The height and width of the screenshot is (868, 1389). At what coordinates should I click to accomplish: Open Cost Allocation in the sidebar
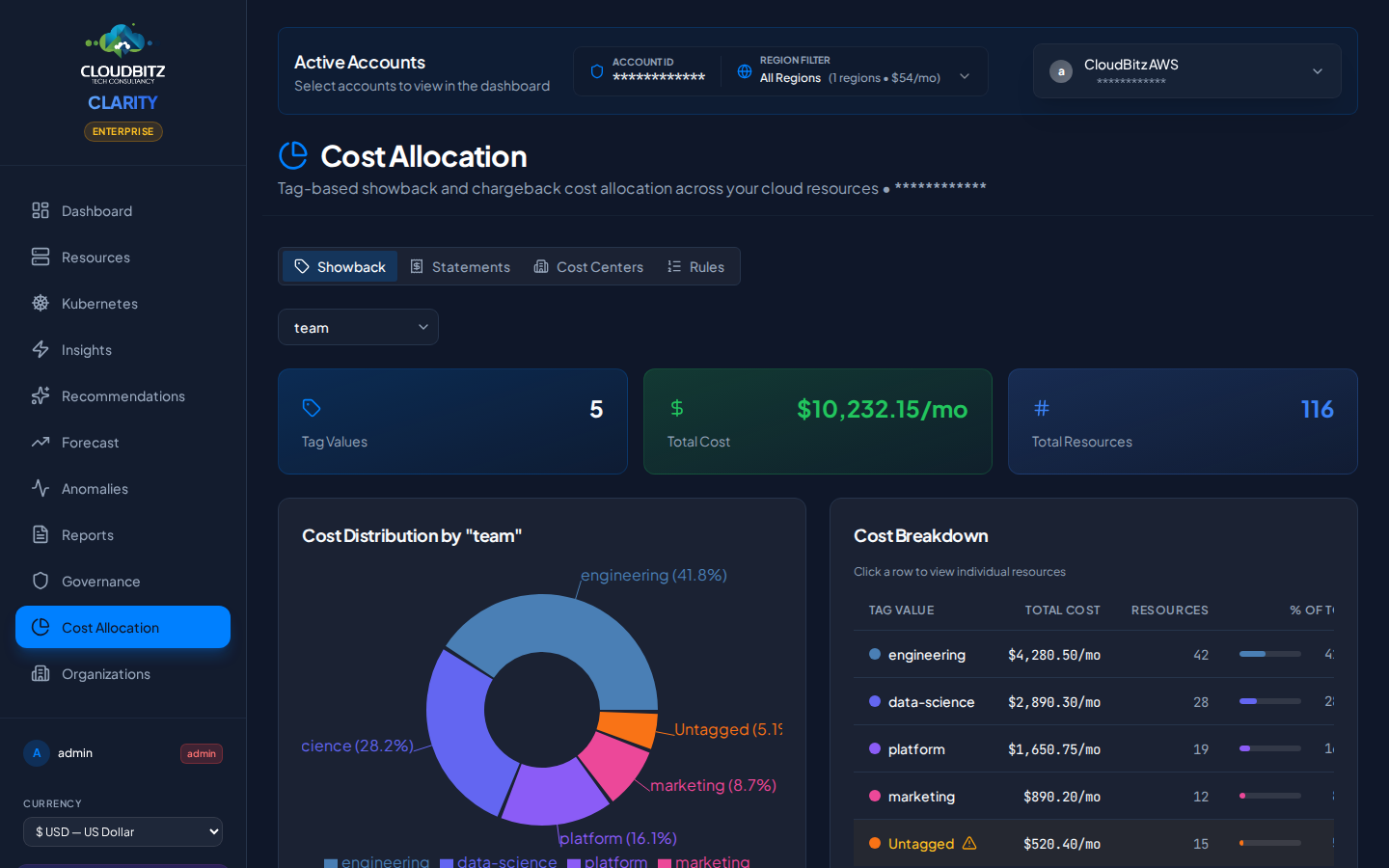123,627
